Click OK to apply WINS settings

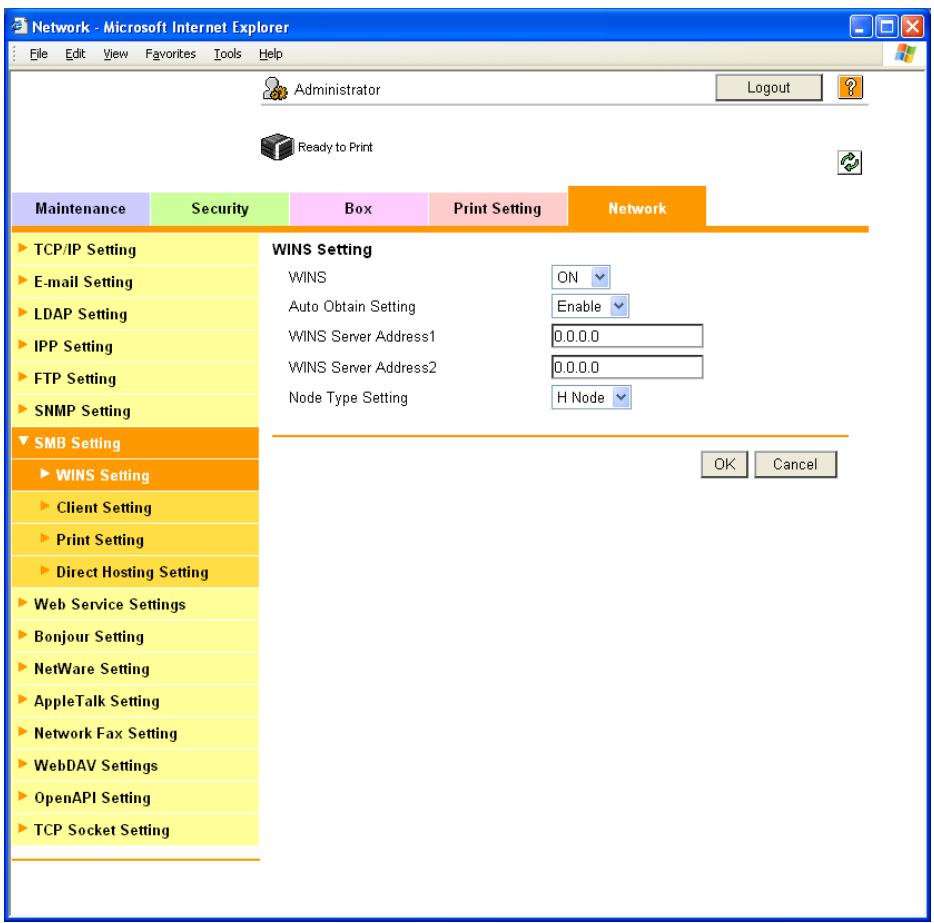pos(724,464)
